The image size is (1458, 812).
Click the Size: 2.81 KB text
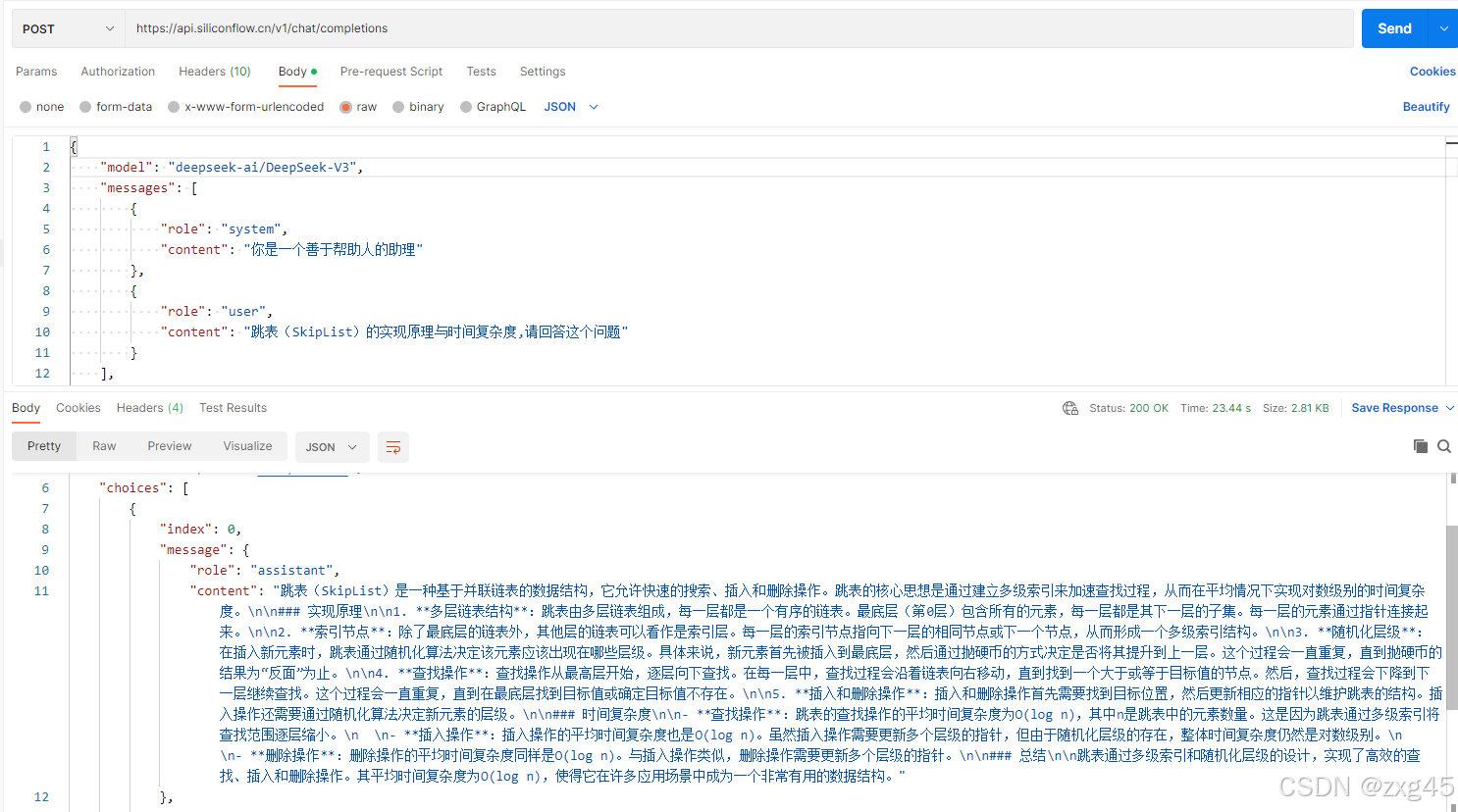[x=1295, y=408]
